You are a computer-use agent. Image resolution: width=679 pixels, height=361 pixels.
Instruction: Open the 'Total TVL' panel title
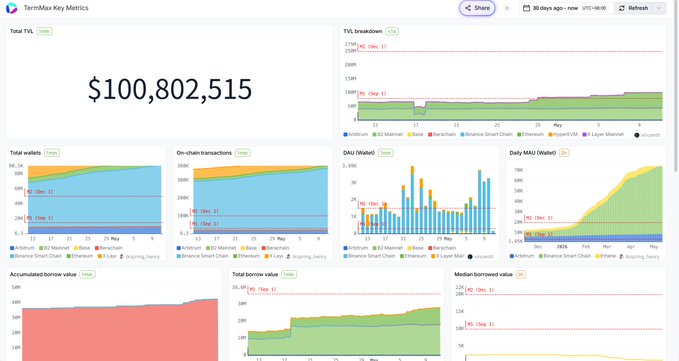click(22, 31)
